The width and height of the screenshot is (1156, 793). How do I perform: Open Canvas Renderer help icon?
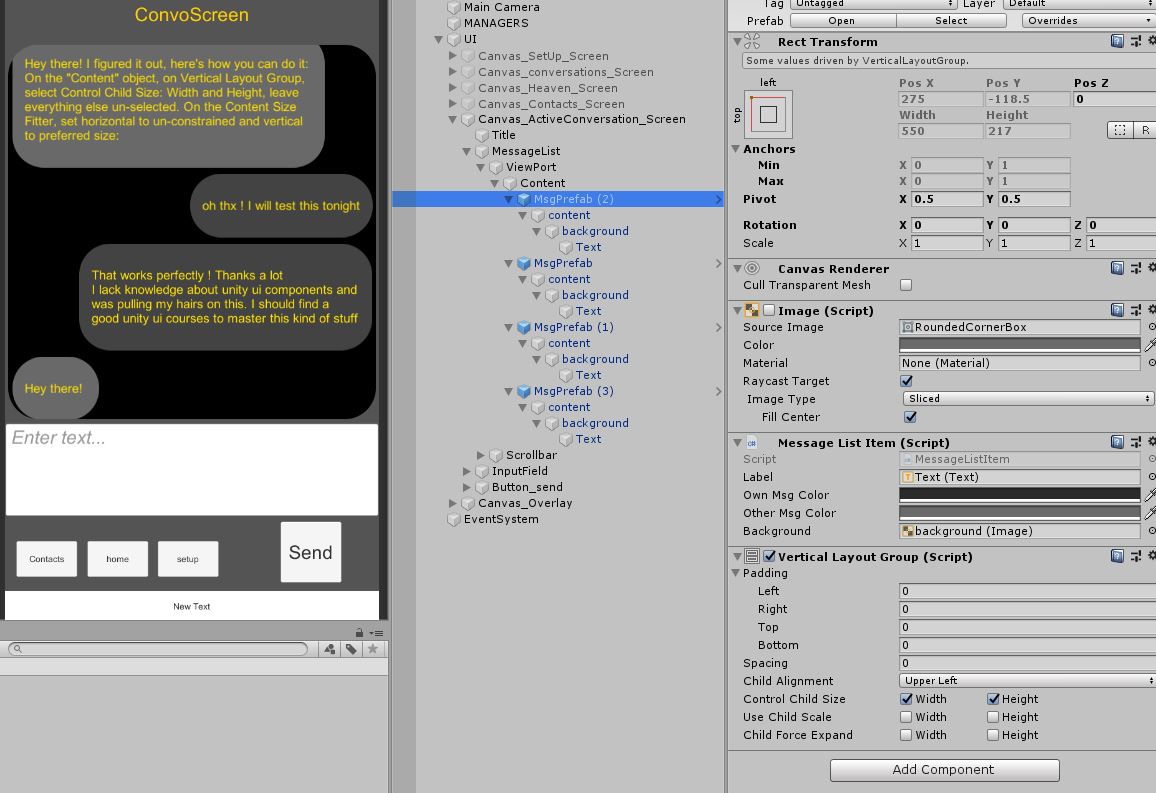coord(1117,268)
